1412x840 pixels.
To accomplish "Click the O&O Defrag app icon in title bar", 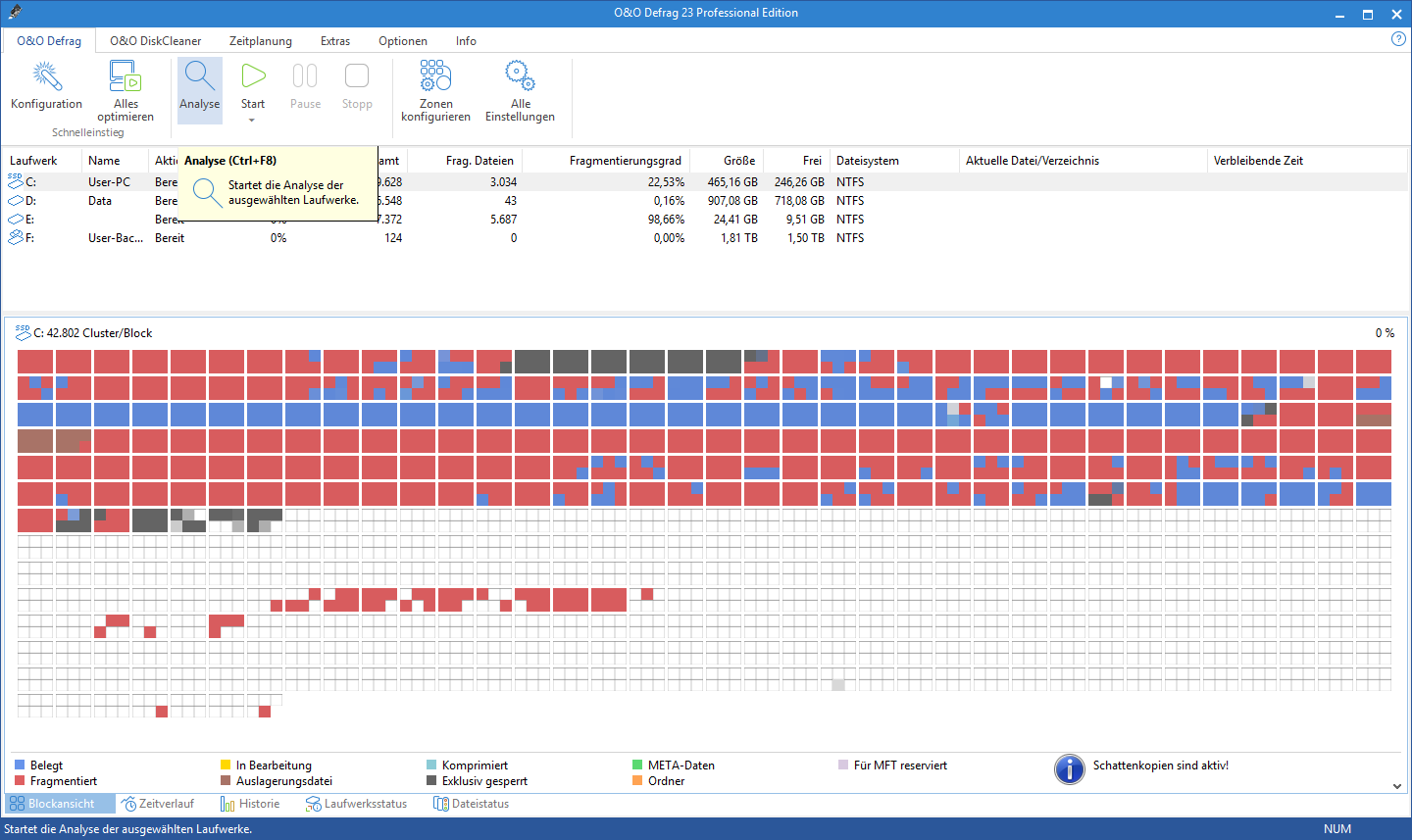I will [x=13, y=13].
